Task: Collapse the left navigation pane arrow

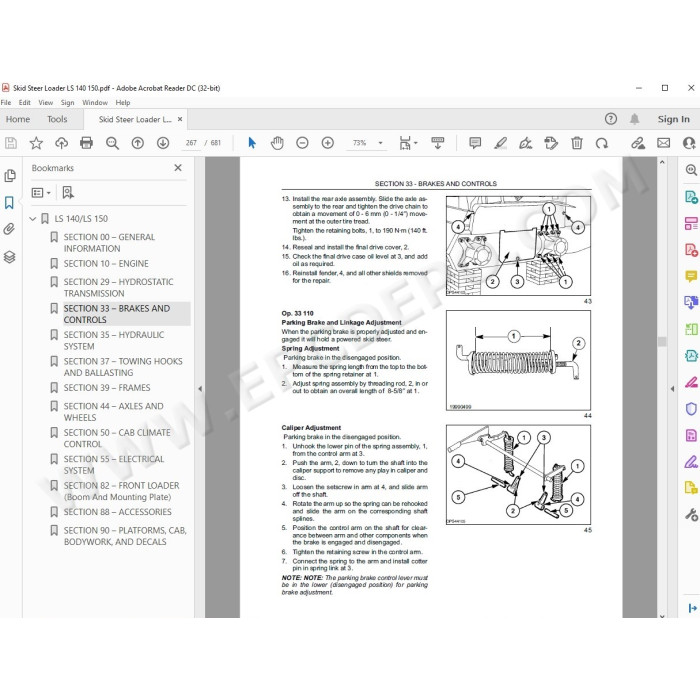Action: tap(200, 389)
